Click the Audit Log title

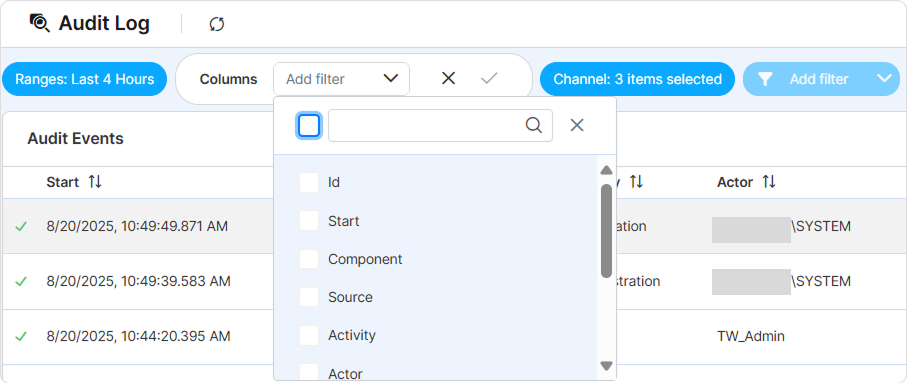[x=104, y=23]
